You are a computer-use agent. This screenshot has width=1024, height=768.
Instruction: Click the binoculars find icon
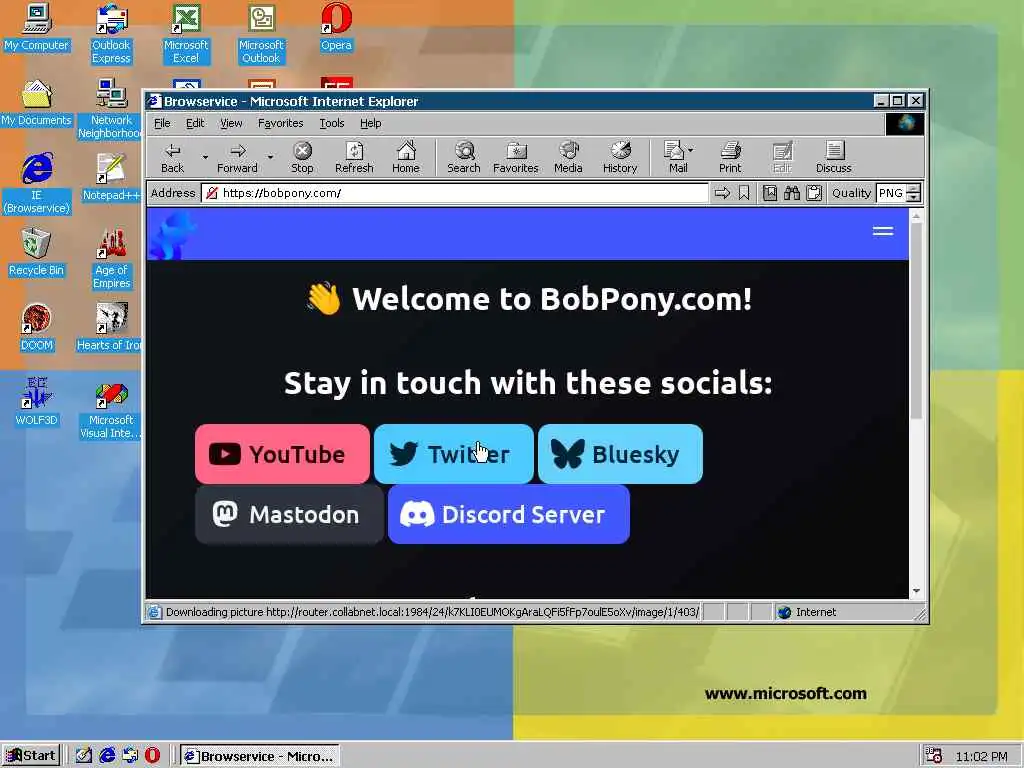[792, 193]
